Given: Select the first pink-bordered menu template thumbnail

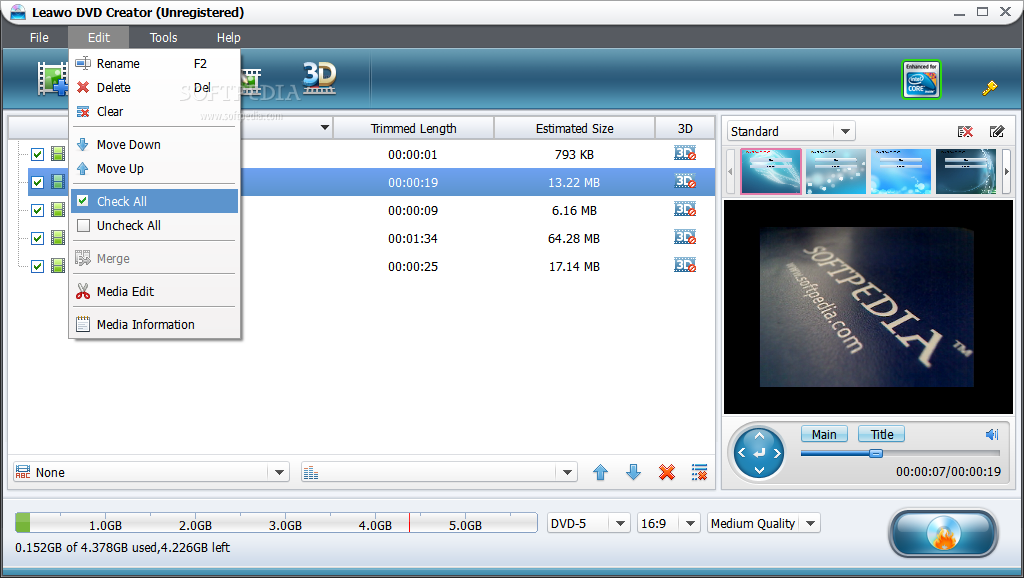Looking at the screenshot, I should pyautogui.click(x=771, y=172).
